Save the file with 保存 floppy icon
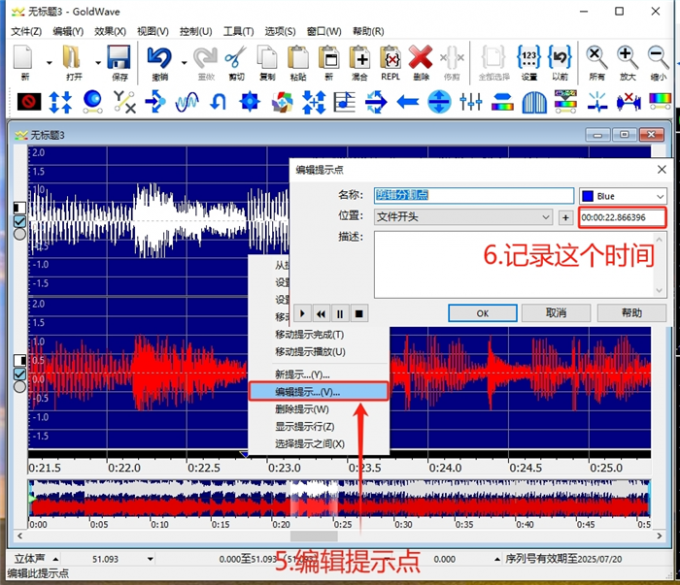Image resolution: width=680 pixels, height=585 pixels. coord(119,63)
